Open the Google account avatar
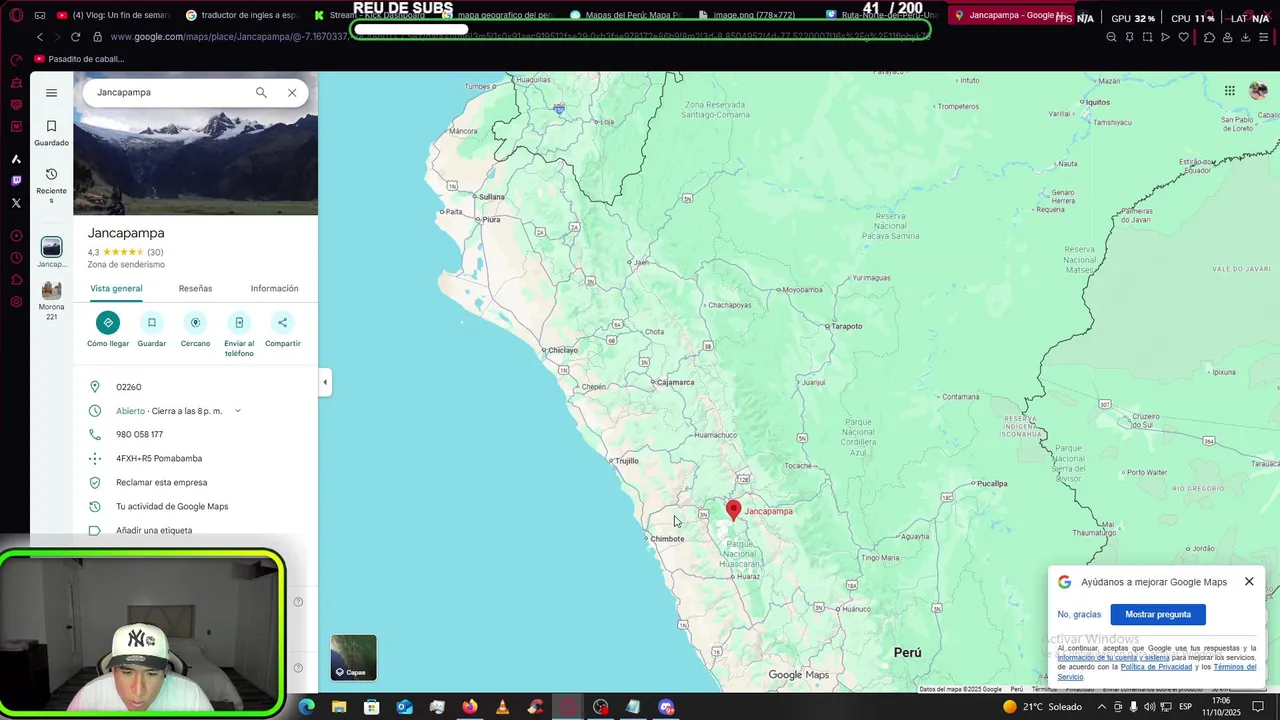The image size is (1280, 720). (1258, 91)
